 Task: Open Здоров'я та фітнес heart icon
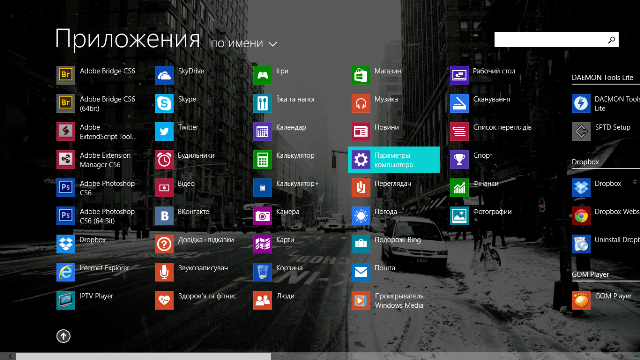pyautogui.click(x=164, y=300)
